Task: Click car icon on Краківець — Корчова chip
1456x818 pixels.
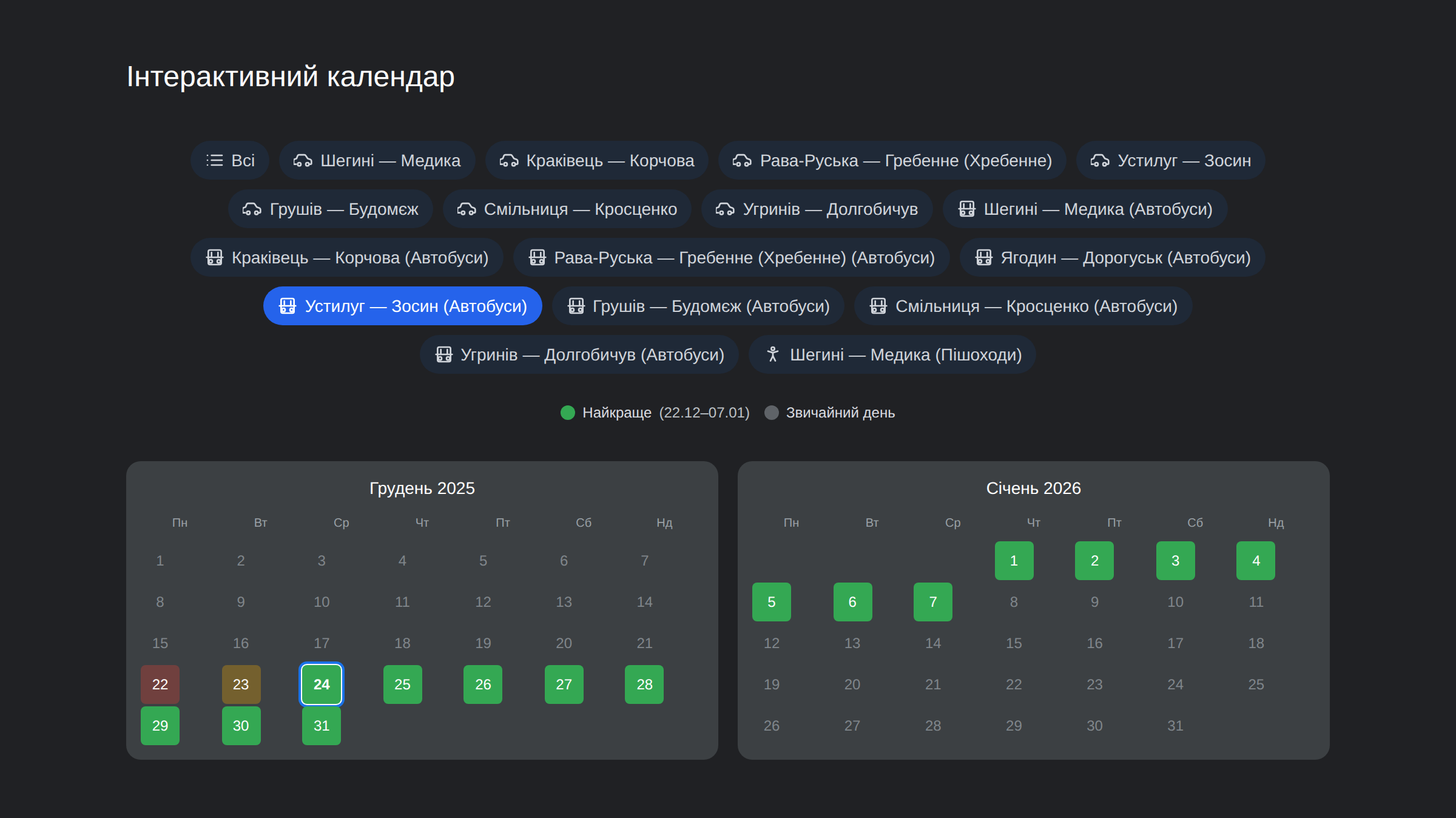Action: click(x=508, y=160)
